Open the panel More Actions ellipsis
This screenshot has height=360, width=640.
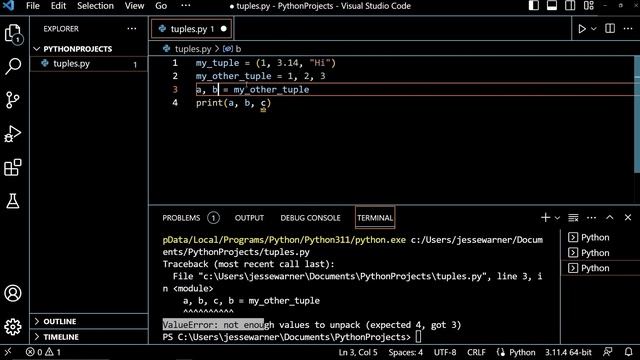tap(591, 218)
